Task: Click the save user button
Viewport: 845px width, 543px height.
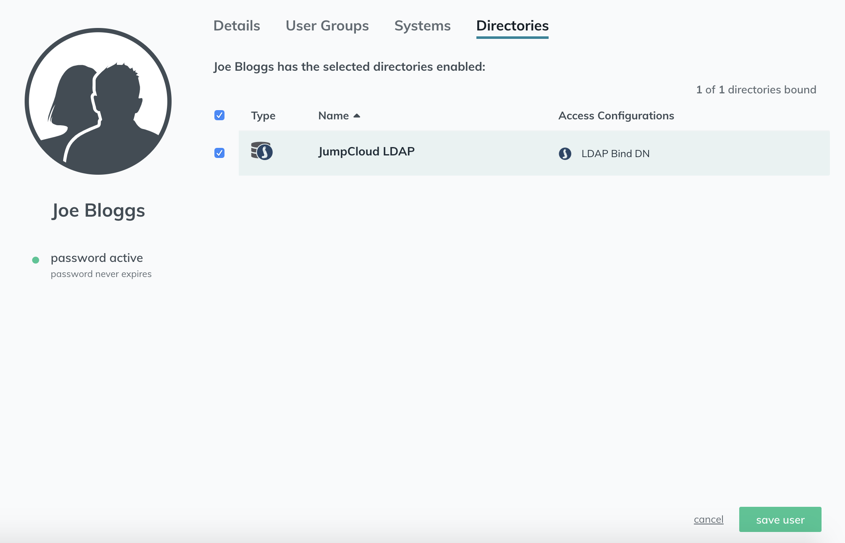Action: click(780, 519)
